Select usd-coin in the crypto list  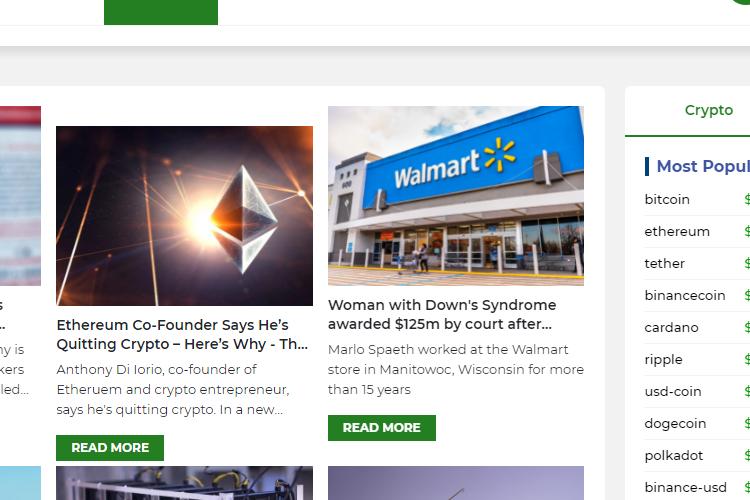tap(673, 391)
